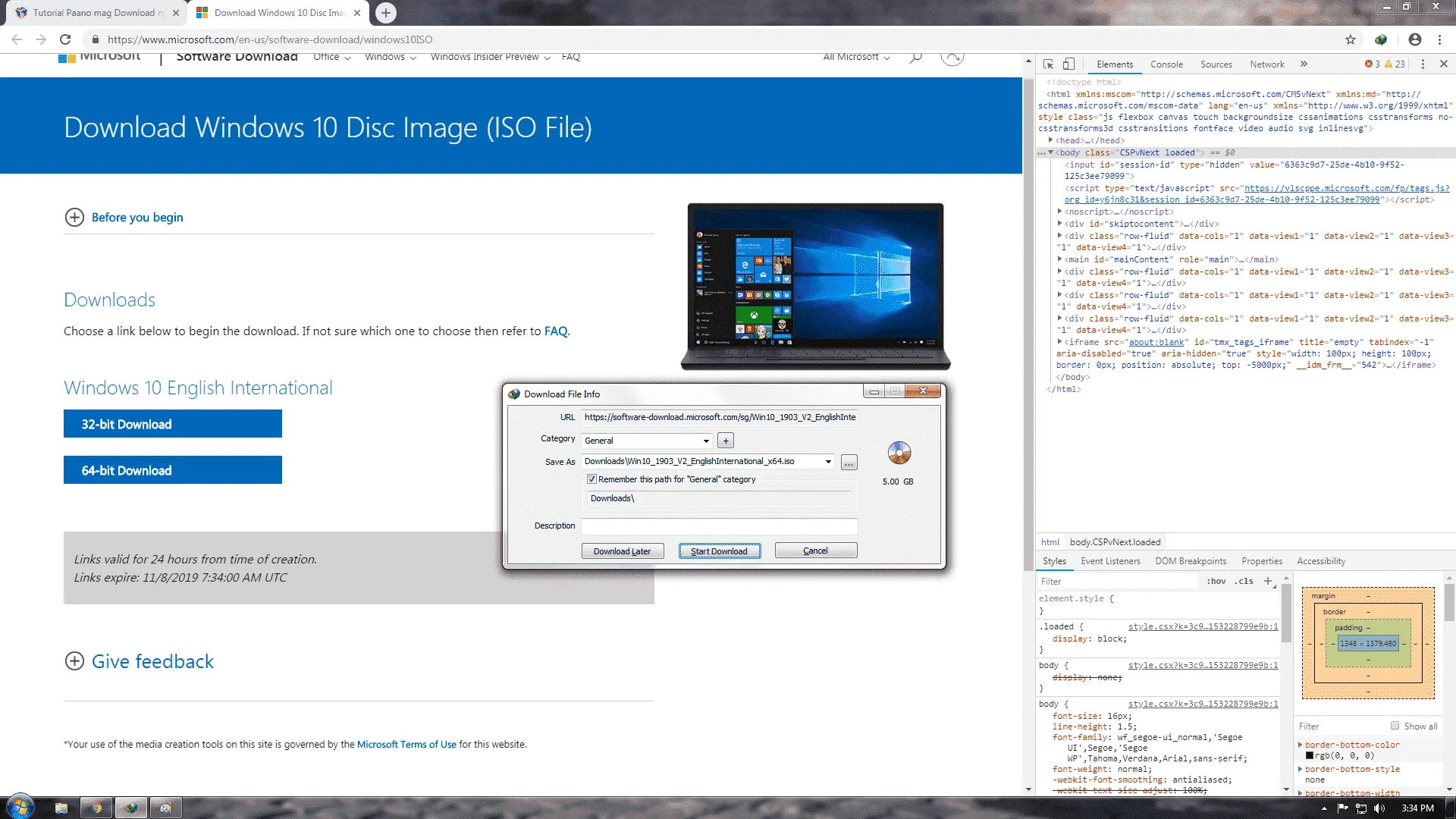Screen dimensions: 1456x819
Task: Open Windows Explorer from the taskbar
Action: pos(61,808)
